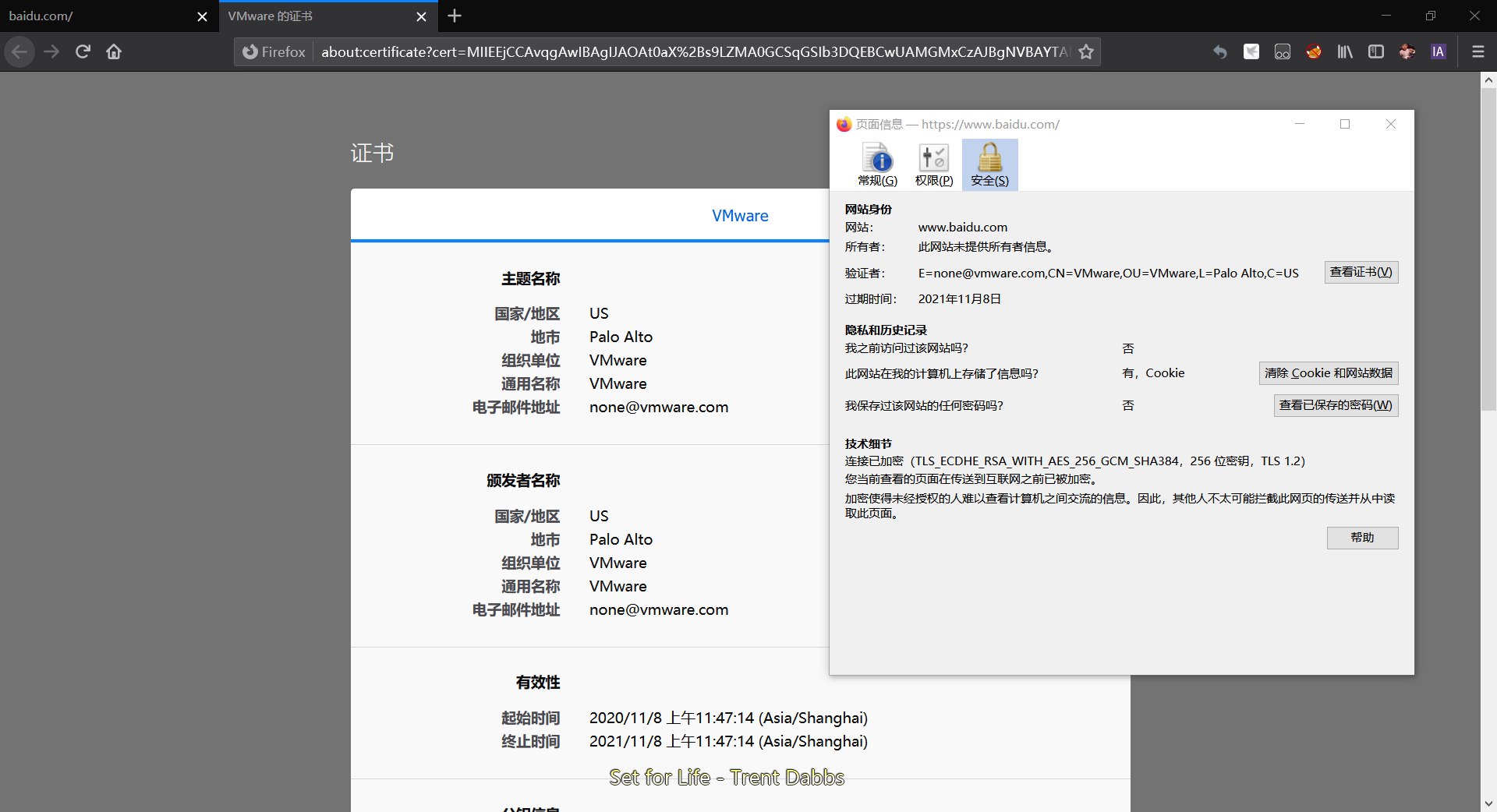This screenshot has width=1497, height=812.
Task: Click the 查看证书(V) button
Action: coord(1361,272)
